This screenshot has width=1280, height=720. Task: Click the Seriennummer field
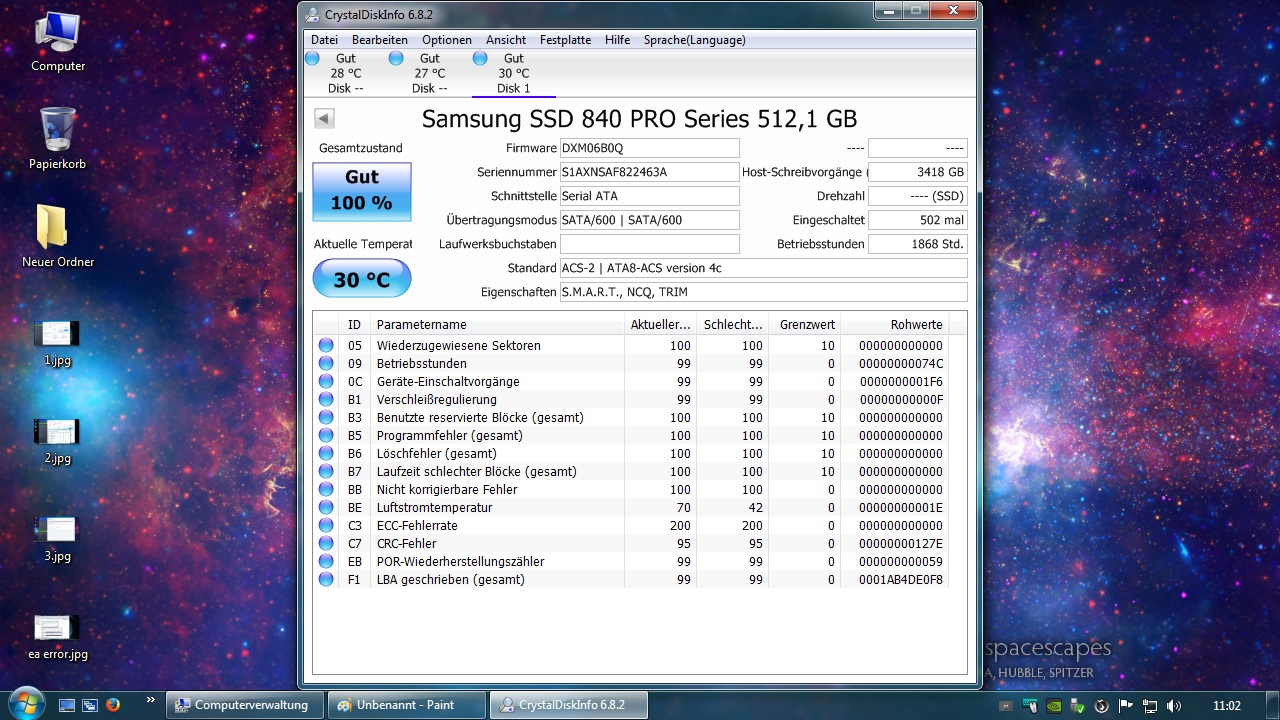[x=649, y=172]
